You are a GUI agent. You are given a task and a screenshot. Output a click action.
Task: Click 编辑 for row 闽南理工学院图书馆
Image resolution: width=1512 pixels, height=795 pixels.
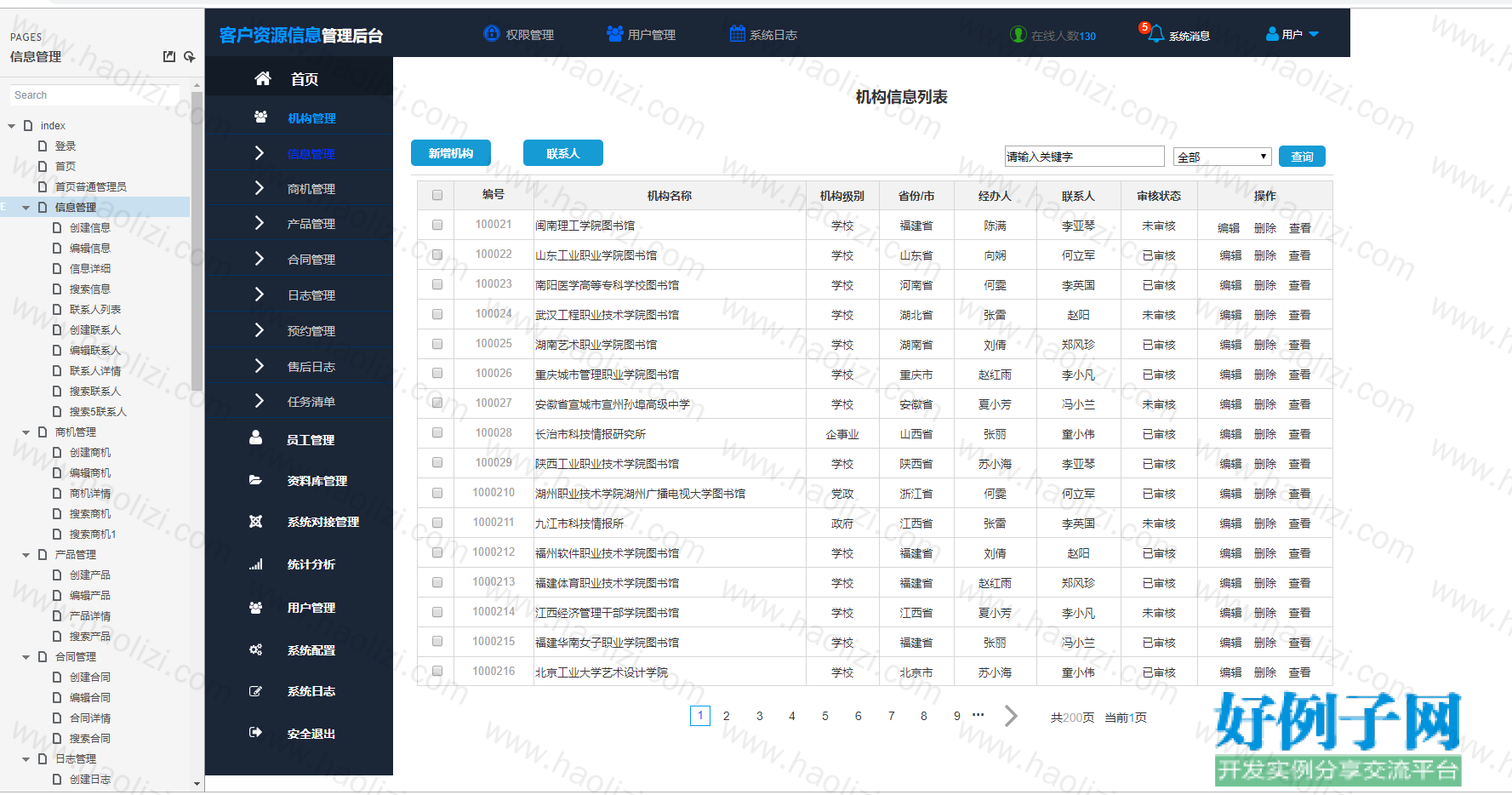tap(1229, 227)
